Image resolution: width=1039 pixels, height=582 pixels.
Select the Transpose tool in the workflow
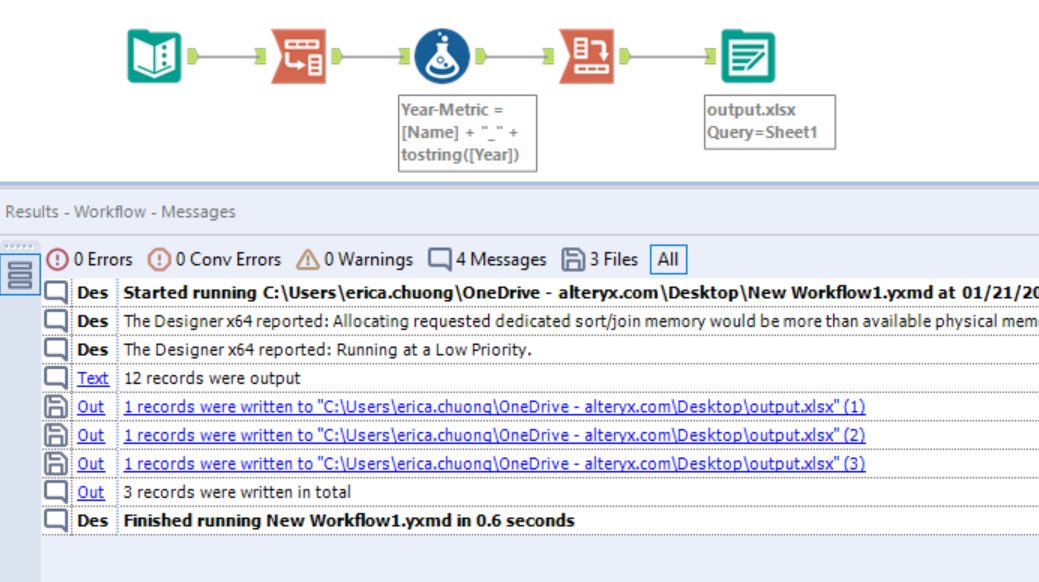click(300, 55)
